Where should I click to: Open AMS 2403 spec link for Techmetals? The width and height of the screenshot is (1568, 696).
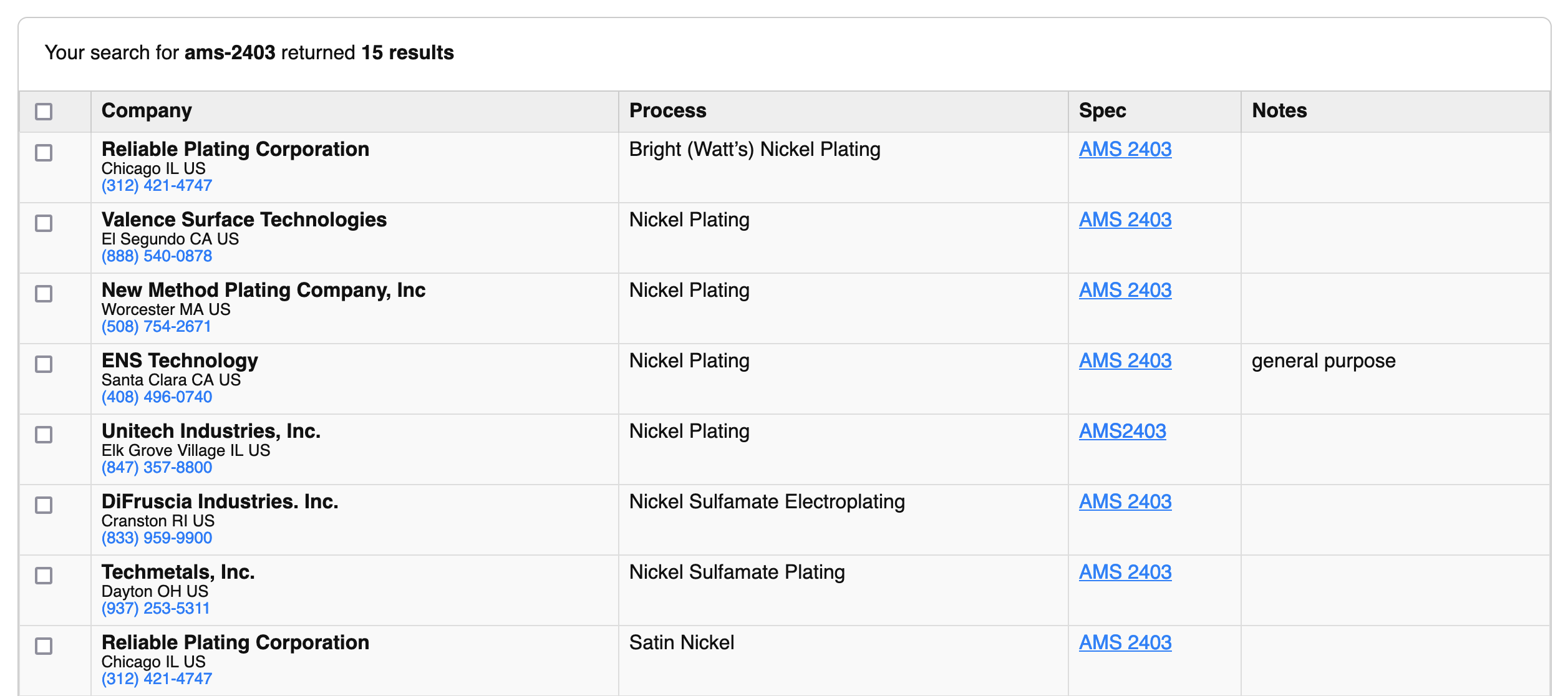coord(1125,573)
